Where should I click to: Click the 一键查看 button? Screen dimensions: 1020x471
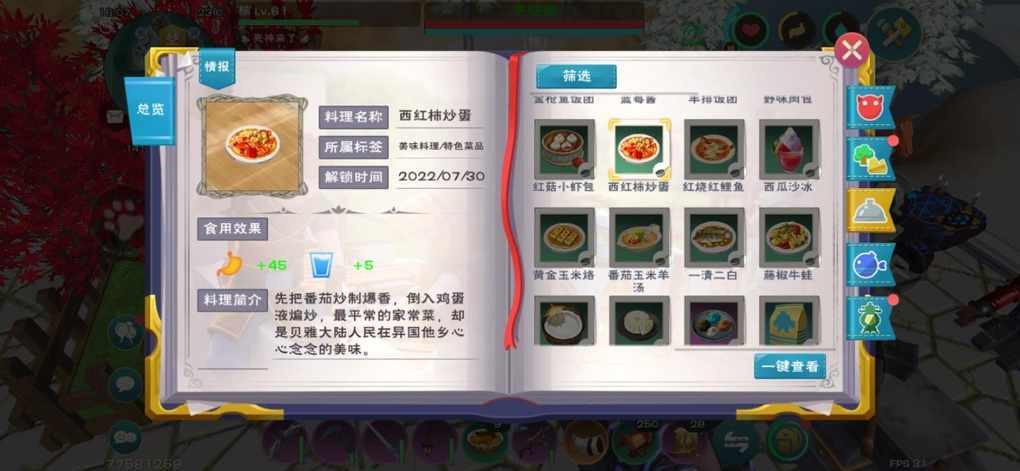tap(790, 366)
